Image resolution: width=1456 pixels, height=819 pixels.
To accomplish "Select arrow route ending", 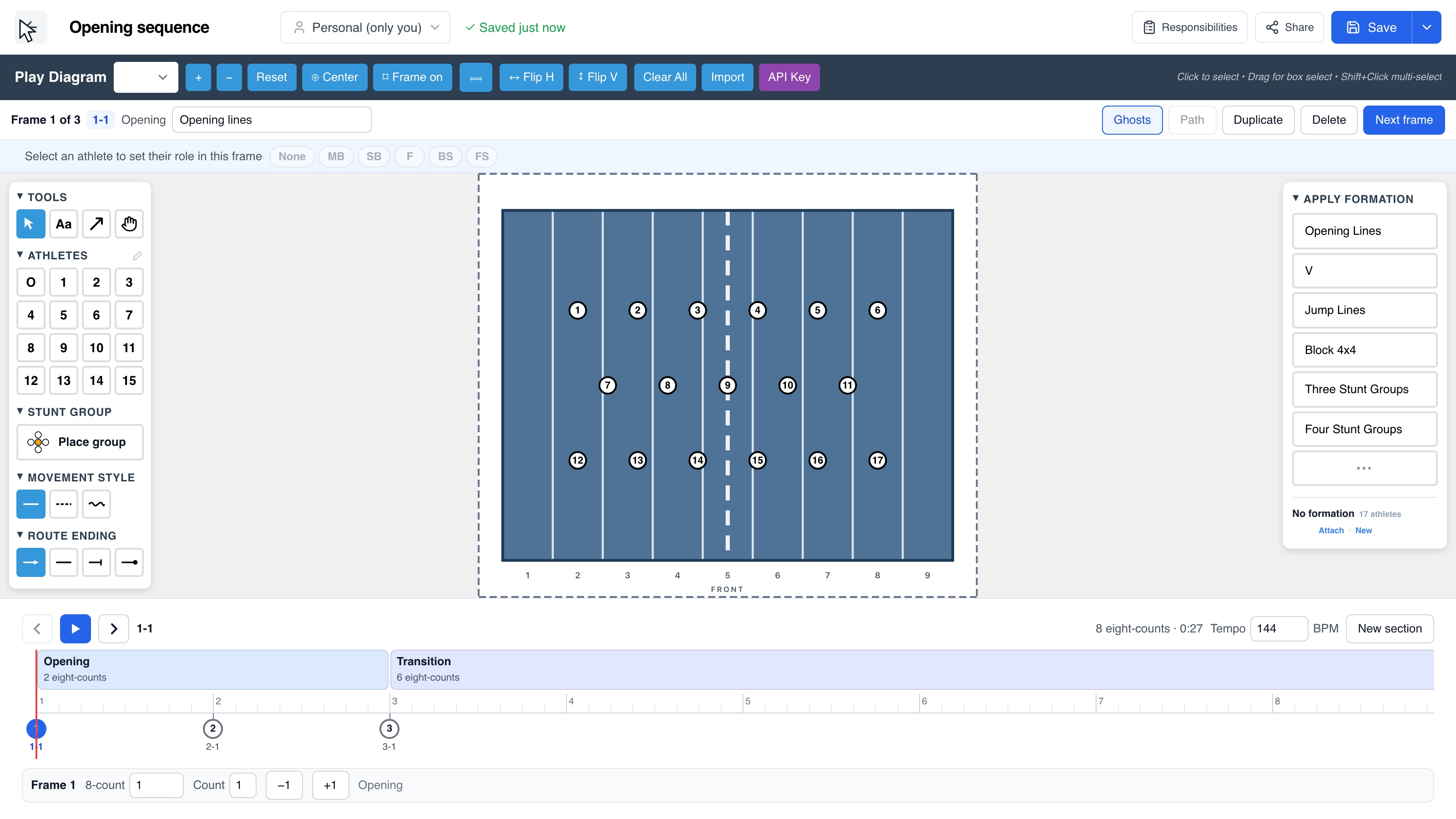I will [30, 562].
